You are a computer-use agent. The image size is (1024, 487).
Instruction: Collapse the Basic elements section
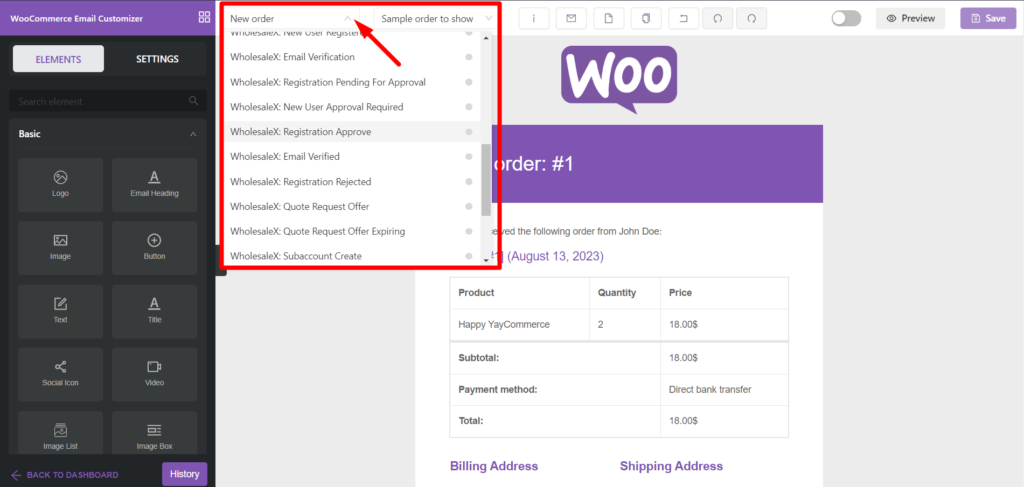(193, 134)
